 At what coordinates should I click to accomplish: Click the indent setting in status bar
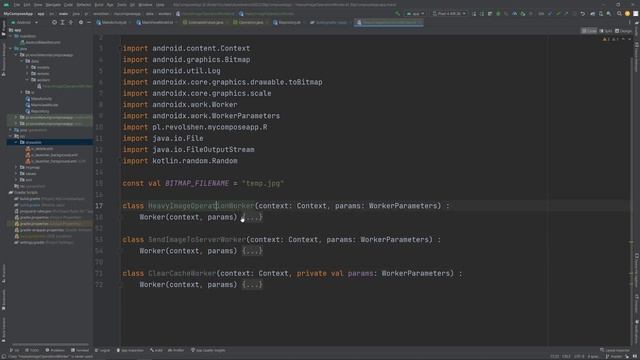[x=592, y=357]
